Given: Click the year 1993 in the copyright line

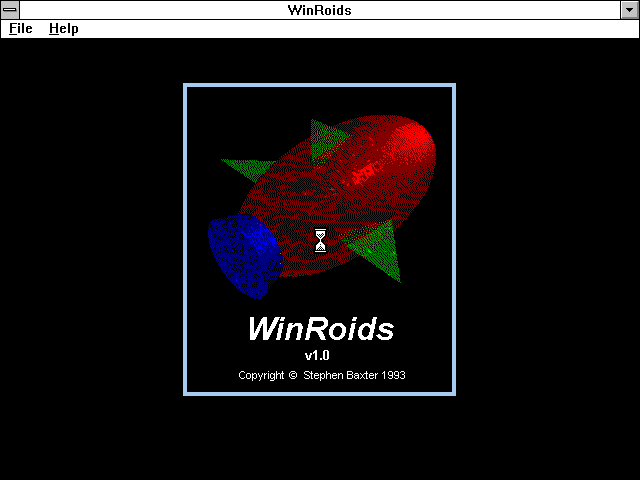Looking at the screenshot, I should (392, 376).
